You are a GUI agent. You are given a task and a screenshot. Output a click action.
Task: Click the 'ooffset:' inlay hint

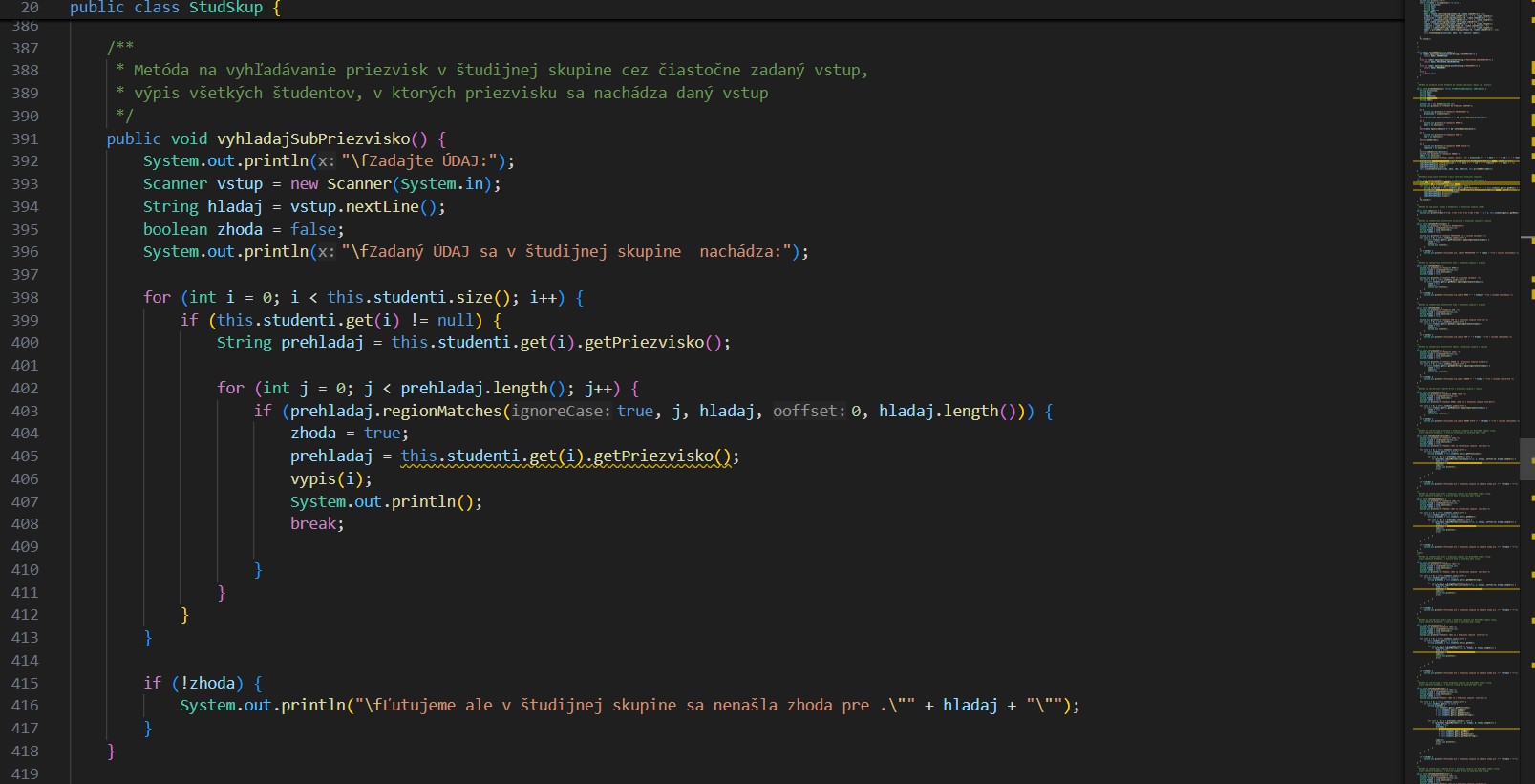[808, 411]
